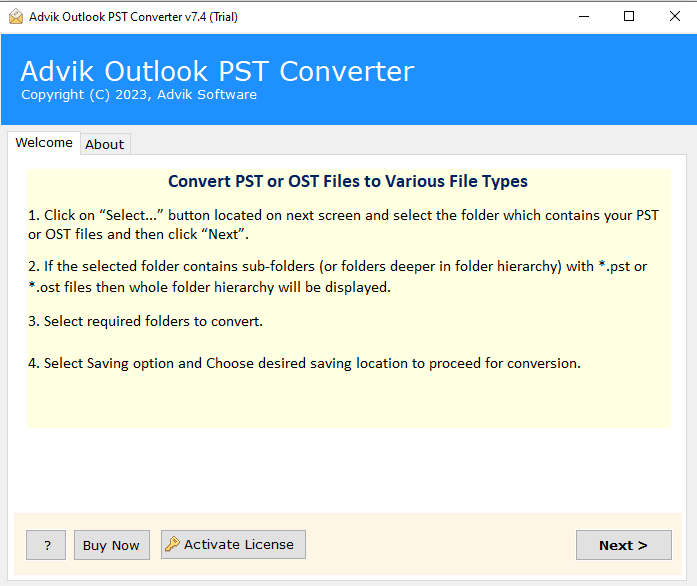Click instruction starting "2. If the selected folder"
This screenshot has width=697, height=586.
(337, 277)
